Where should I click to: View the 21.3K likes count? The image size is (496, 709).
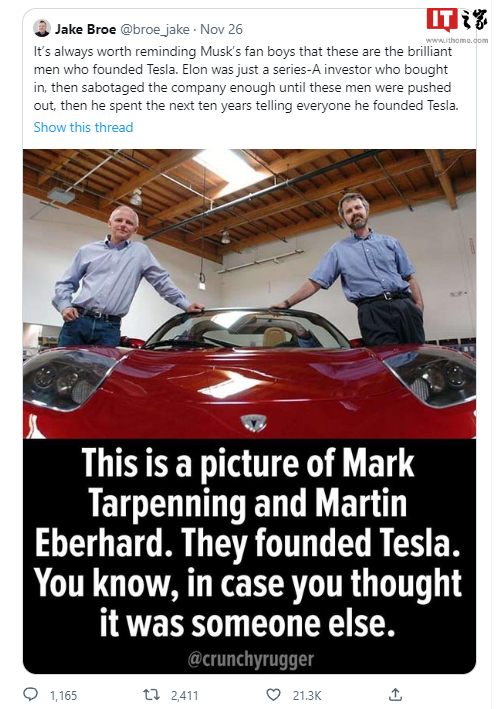(x=307, y=695)
